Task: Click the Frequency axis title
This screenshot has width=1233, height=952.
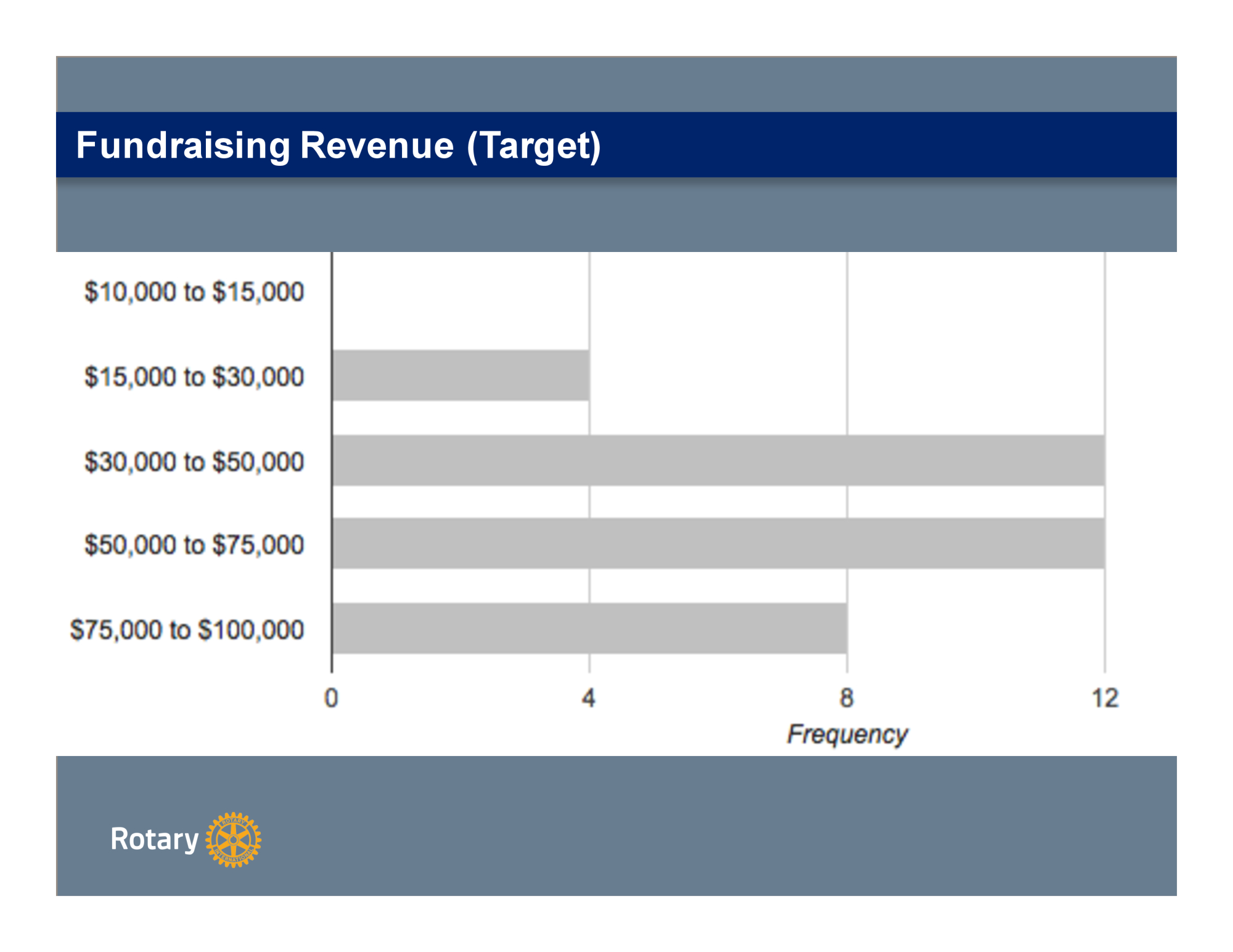Action: 847,734
